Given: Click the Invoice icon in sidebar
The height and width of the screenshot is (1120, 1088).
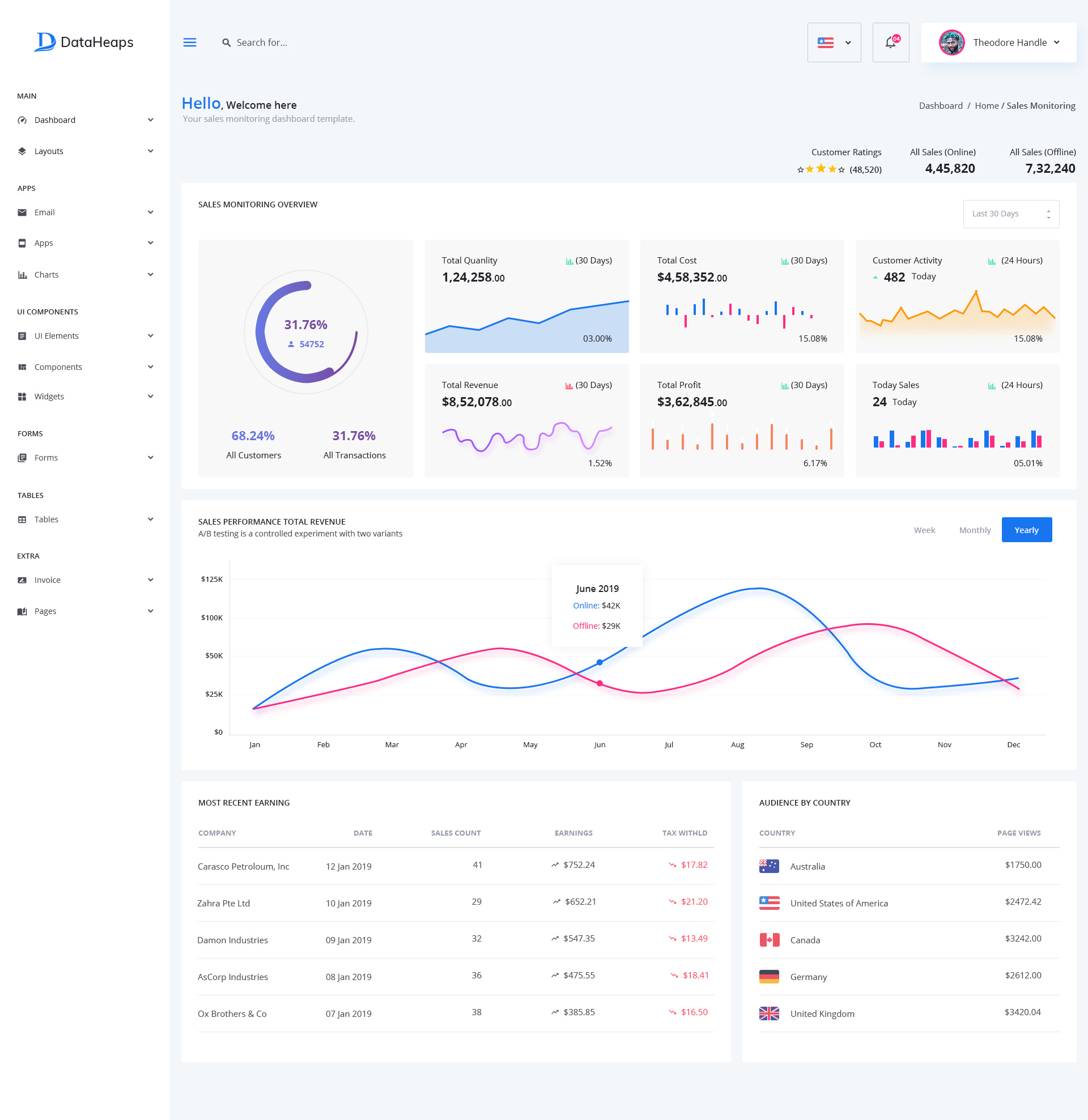Looking at the screenshot, I should [x=22, y=580].
